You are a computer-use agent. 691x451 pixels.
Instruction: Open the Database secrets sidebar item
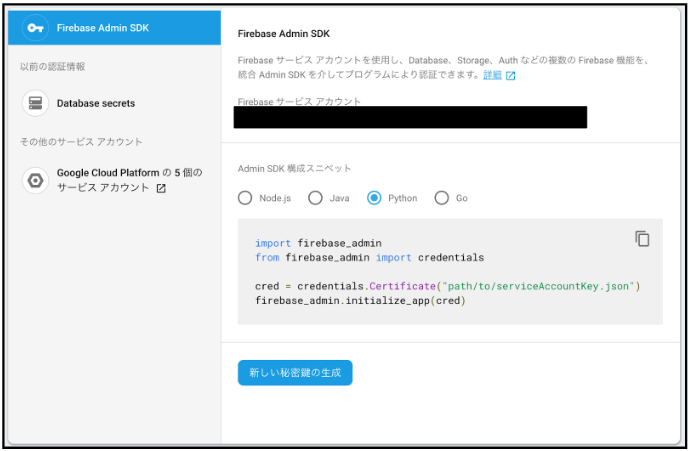pos(115,103)
